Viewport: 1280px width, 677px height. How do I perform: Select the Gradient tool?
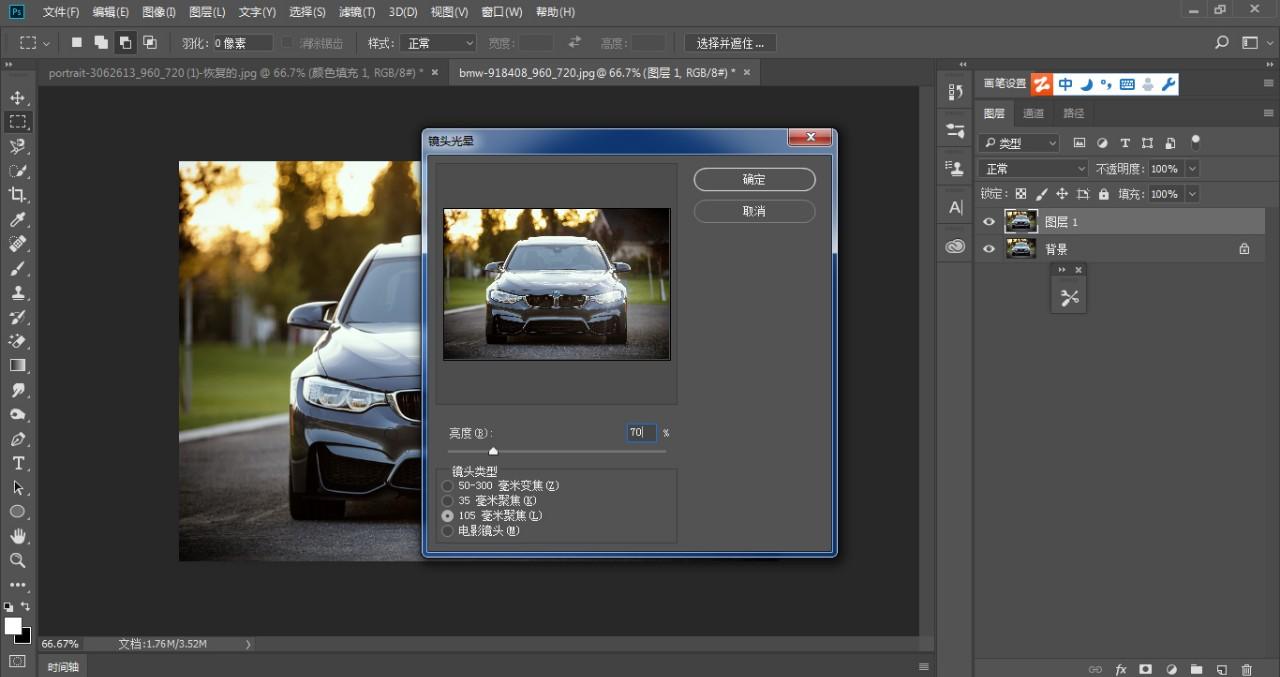click(17, 366)
